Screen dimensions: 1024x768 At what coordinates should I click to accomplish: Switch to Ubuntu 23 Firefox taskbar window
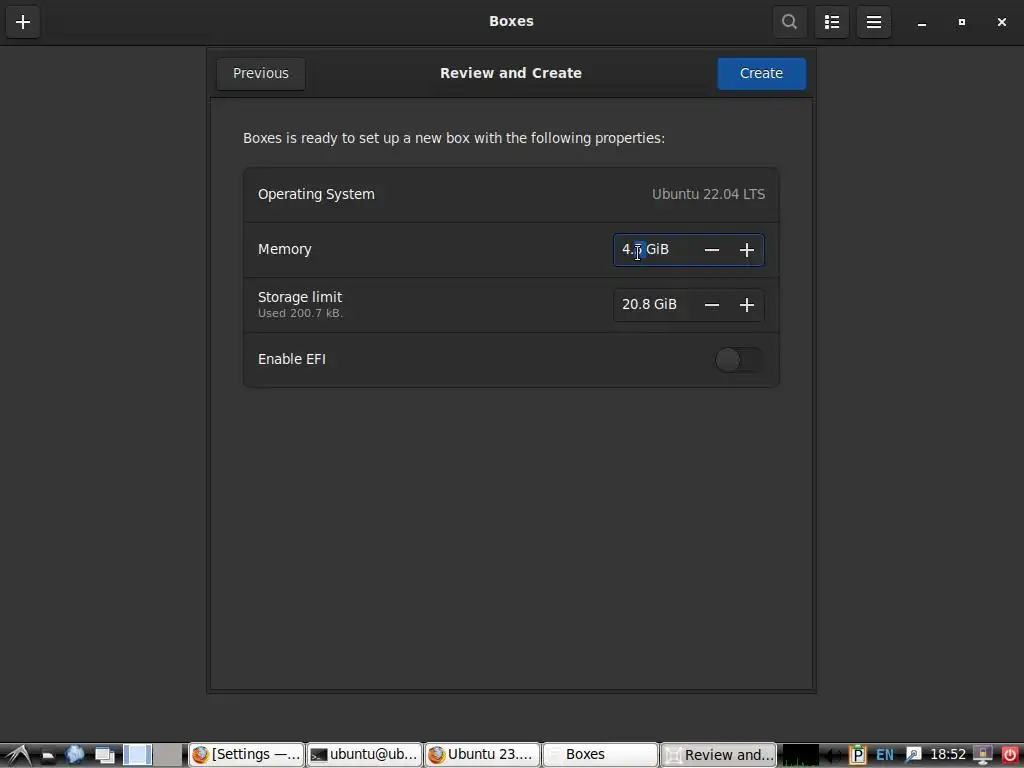[483, 755]
